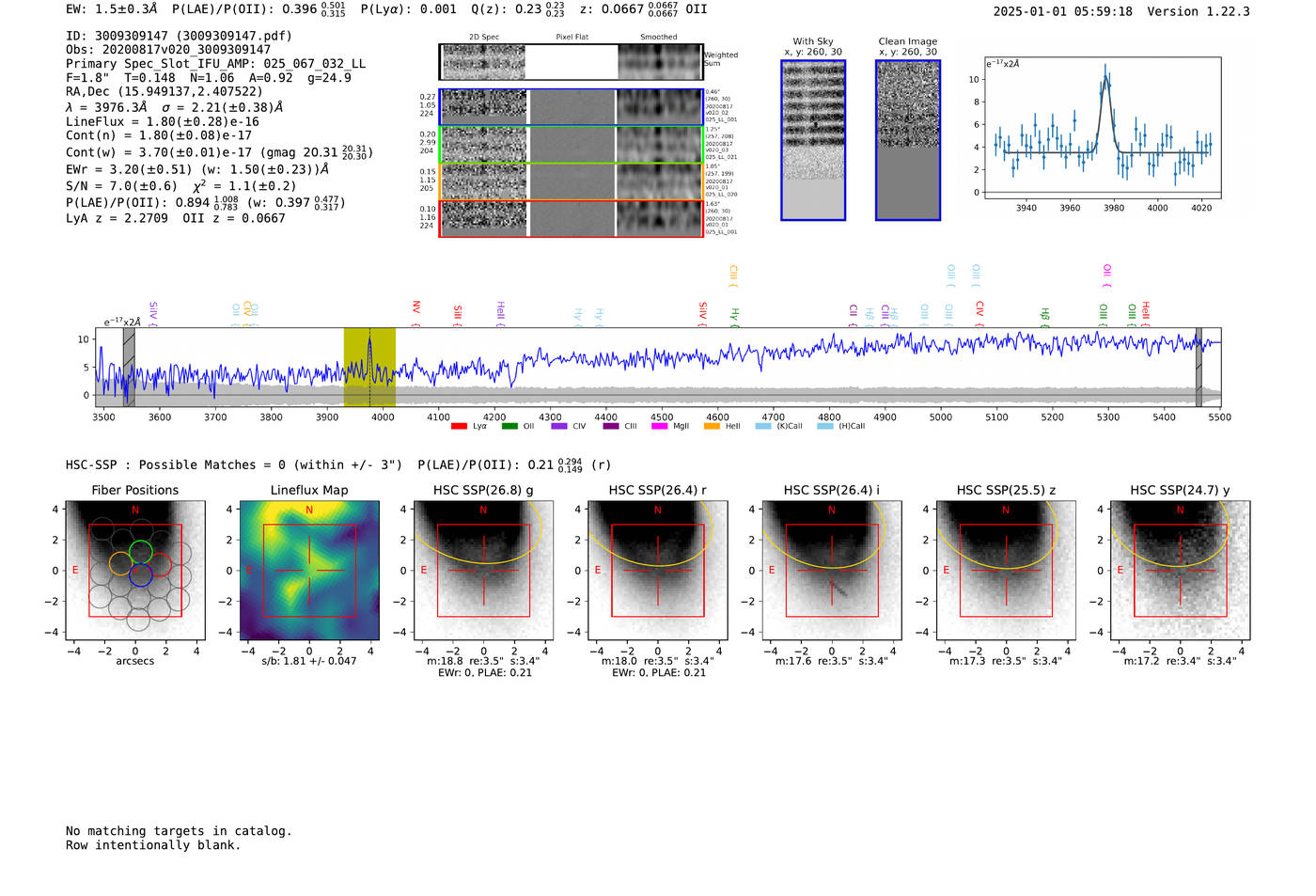This screenshot has width=1316, height=896.
Task: Select the magenta MgII legend swatch
Action: 659,427
